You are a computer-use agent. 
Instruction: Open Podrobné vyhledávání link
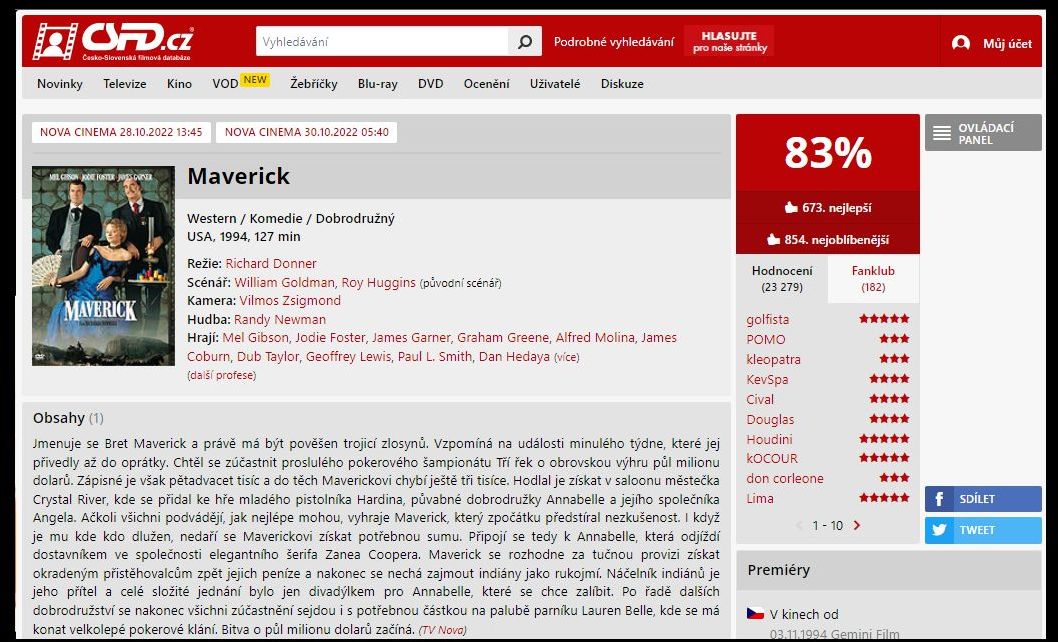coord(613,42)
